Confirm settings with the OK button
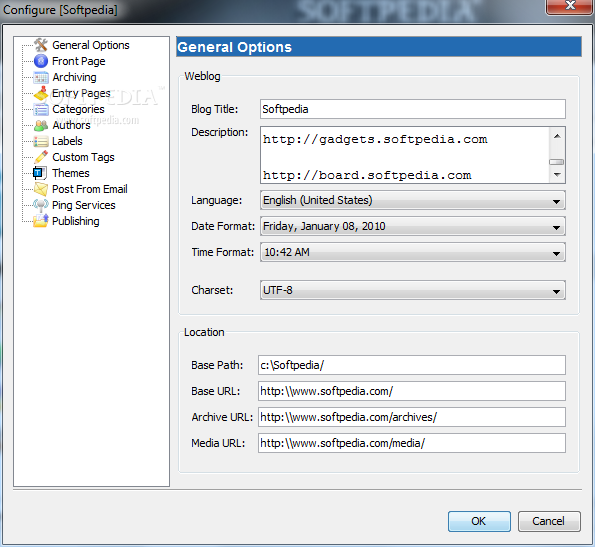 (479, 521)
